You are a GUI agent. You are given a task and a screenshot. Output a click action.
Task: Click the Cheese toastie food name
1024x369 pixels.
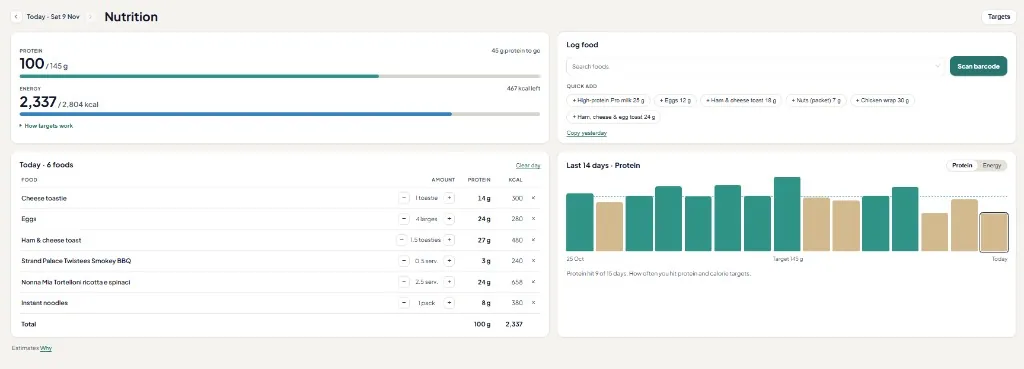[x=44, y=198]
